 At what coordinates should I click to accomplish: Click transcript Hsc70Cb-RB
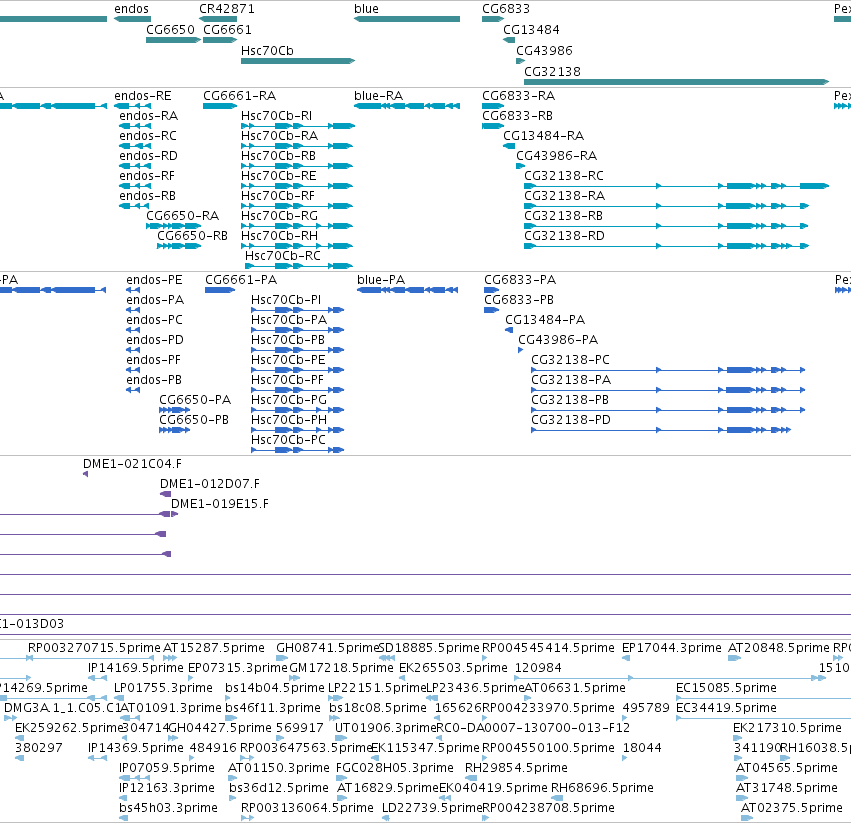point(278,156)
